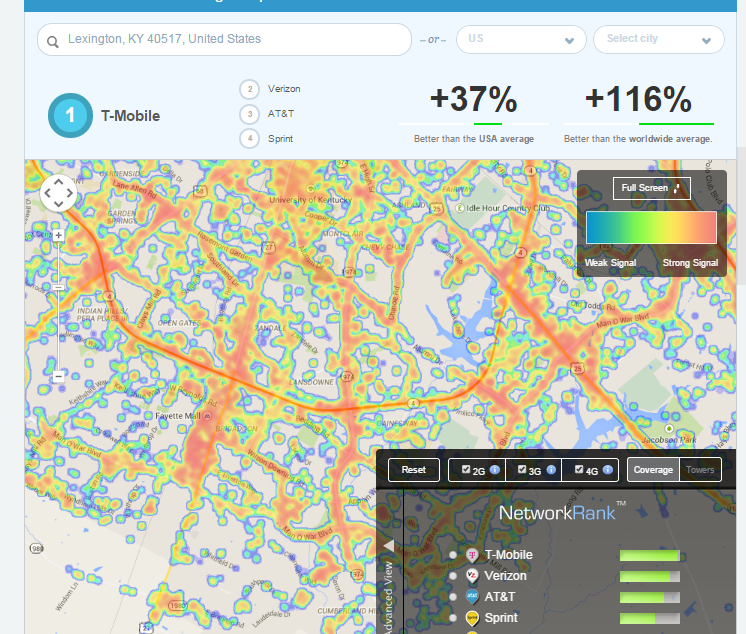
Task: Click Verizon's NetworkRank rating bar
Action: (650, 576)
